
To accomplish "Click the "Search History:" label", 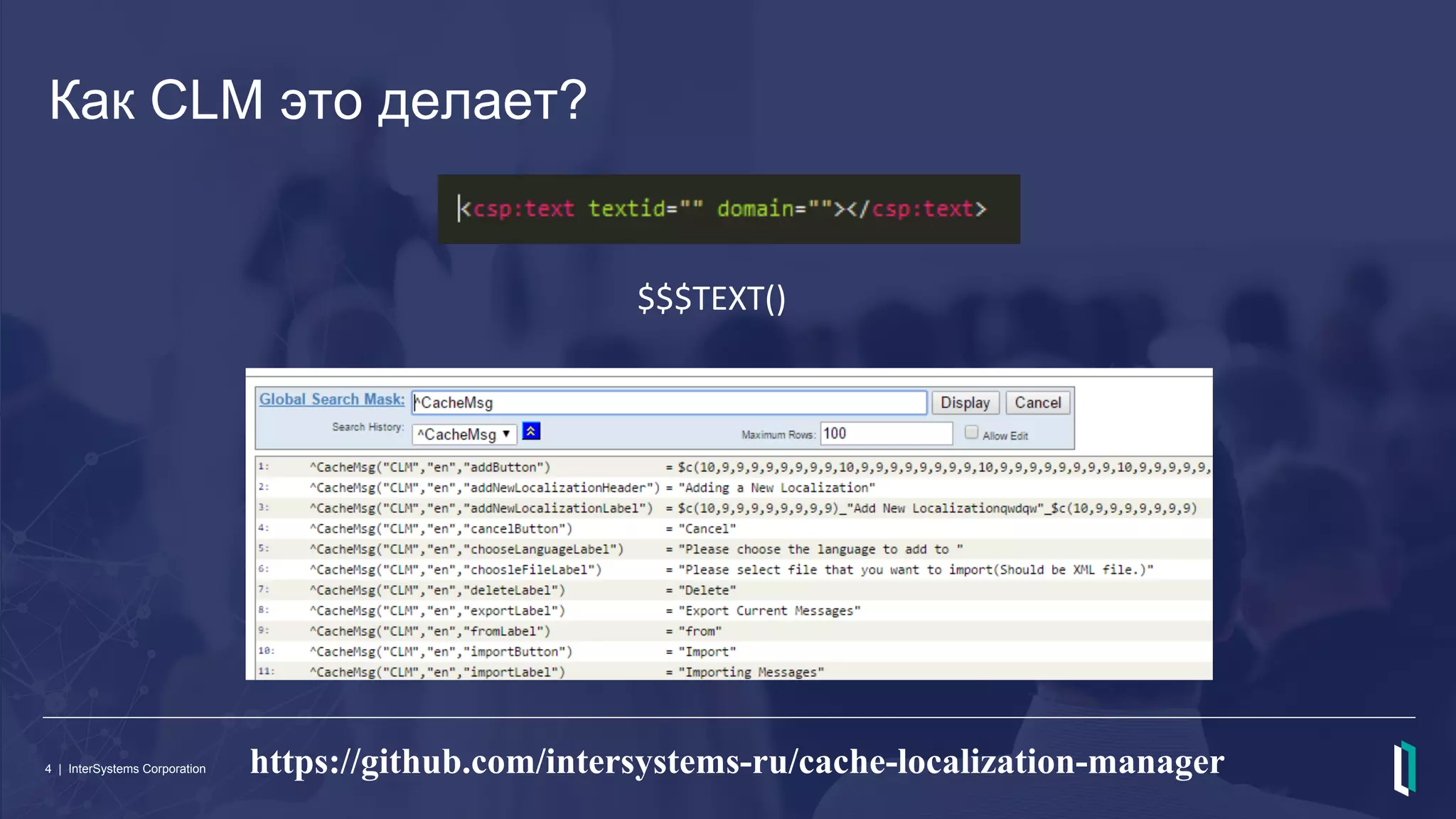I will coord(368,427).
